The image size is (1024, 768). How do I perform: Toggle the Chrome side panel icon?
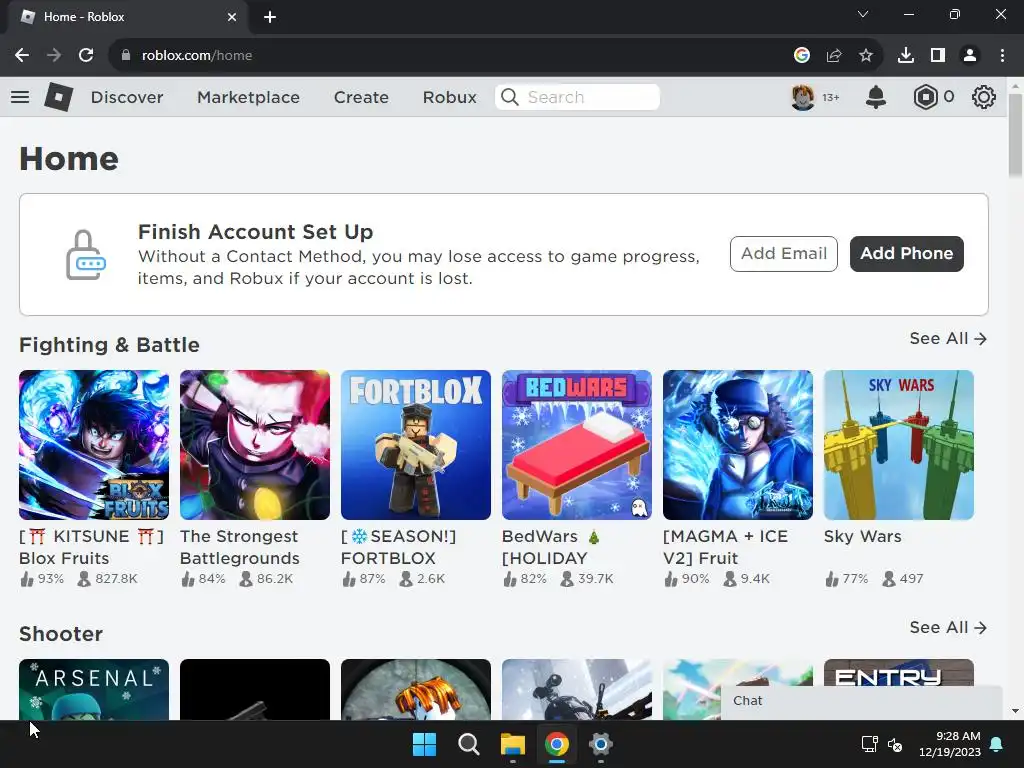pos(938,56)
